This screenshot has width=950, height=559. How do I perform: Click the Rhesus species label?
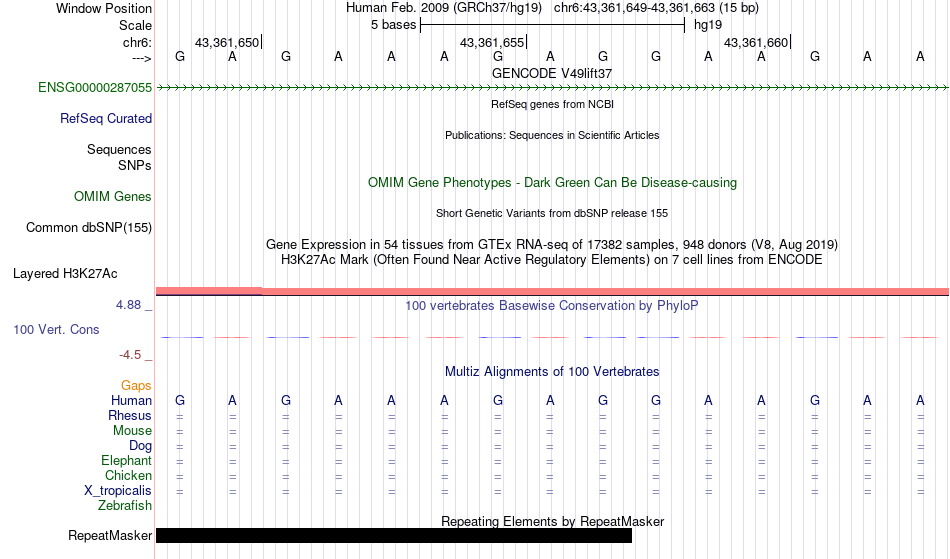[130, 416]
